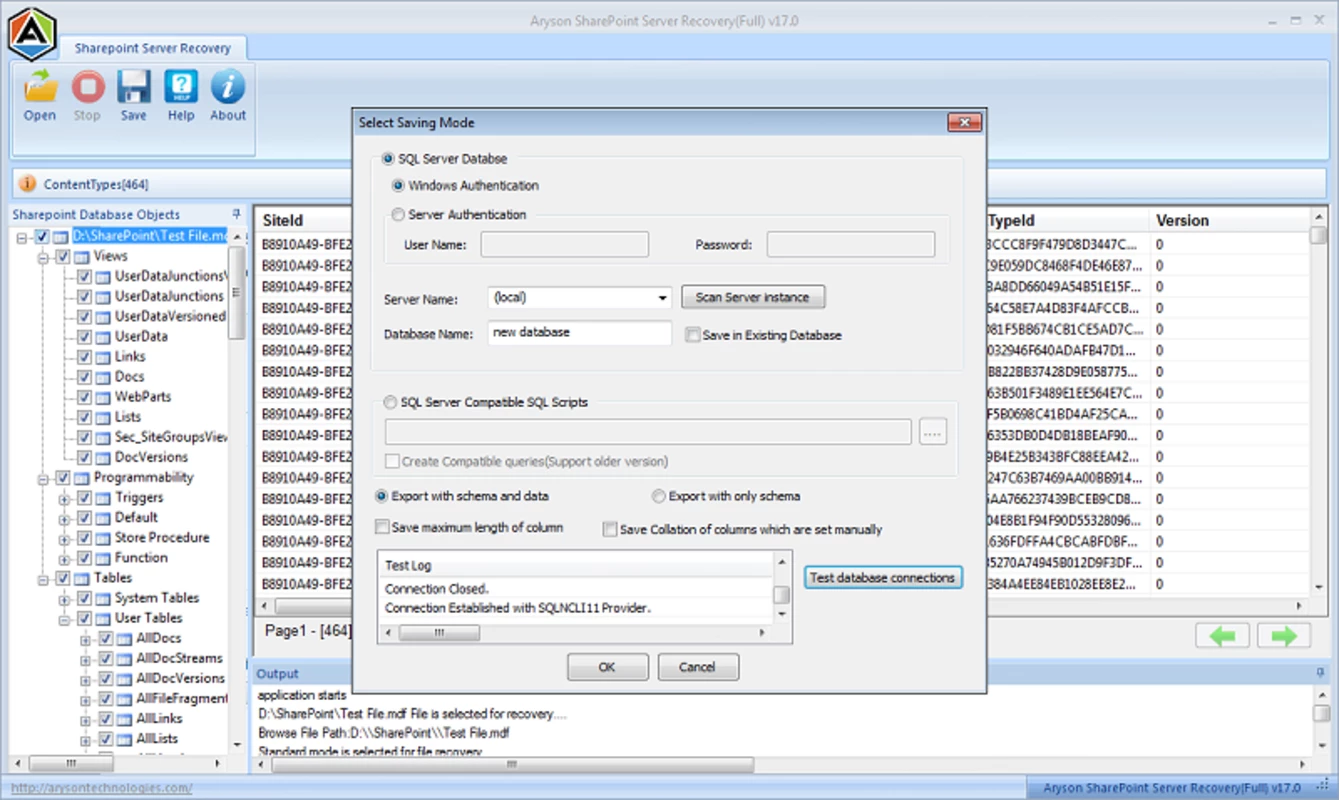Enable Save maximum length of column
1339x800 pixels.
(x=382, y=527)
